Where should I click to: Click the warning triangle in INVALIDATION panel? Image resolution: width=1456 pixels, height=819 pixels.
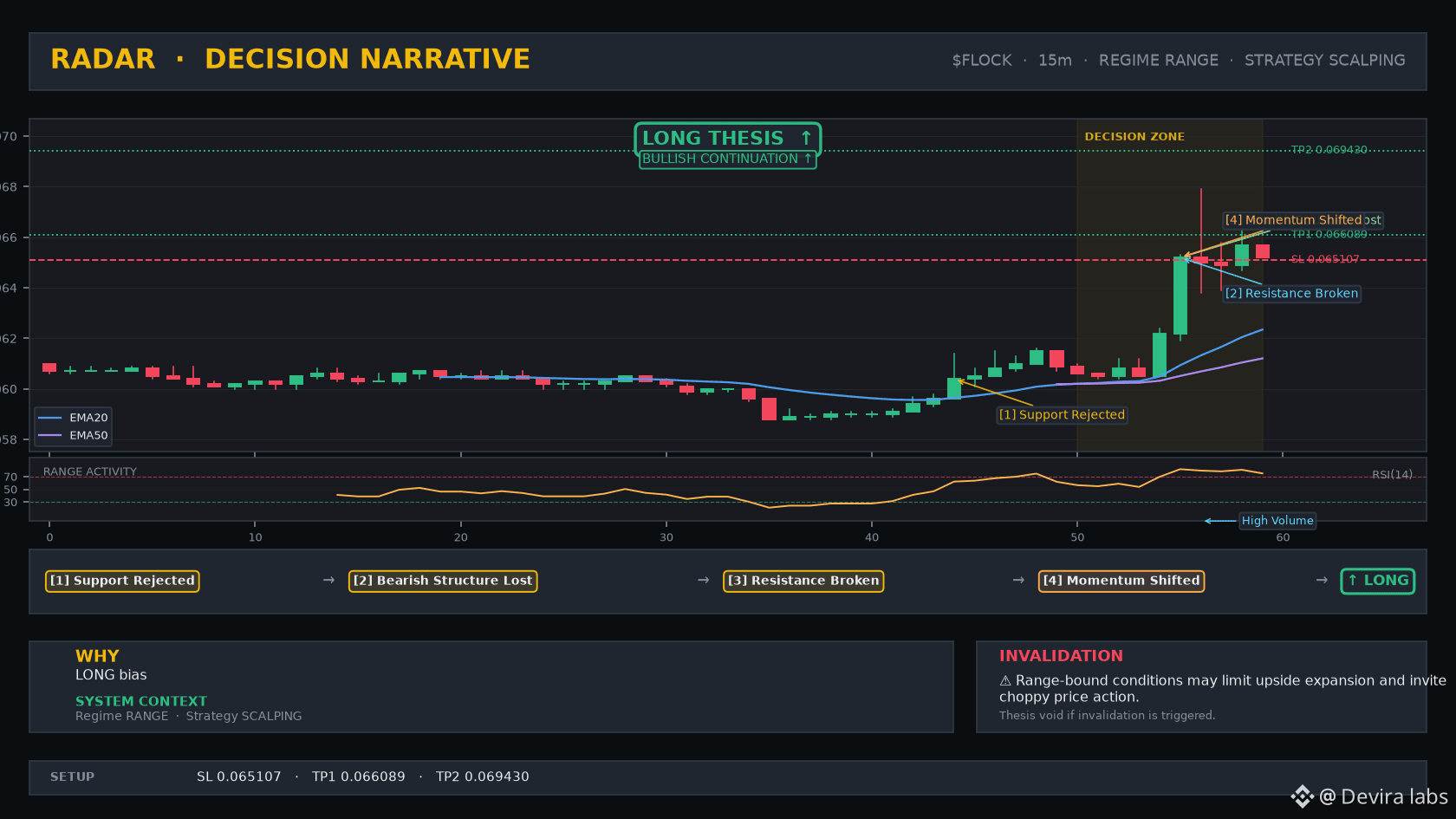click(x=1005, y=681)
